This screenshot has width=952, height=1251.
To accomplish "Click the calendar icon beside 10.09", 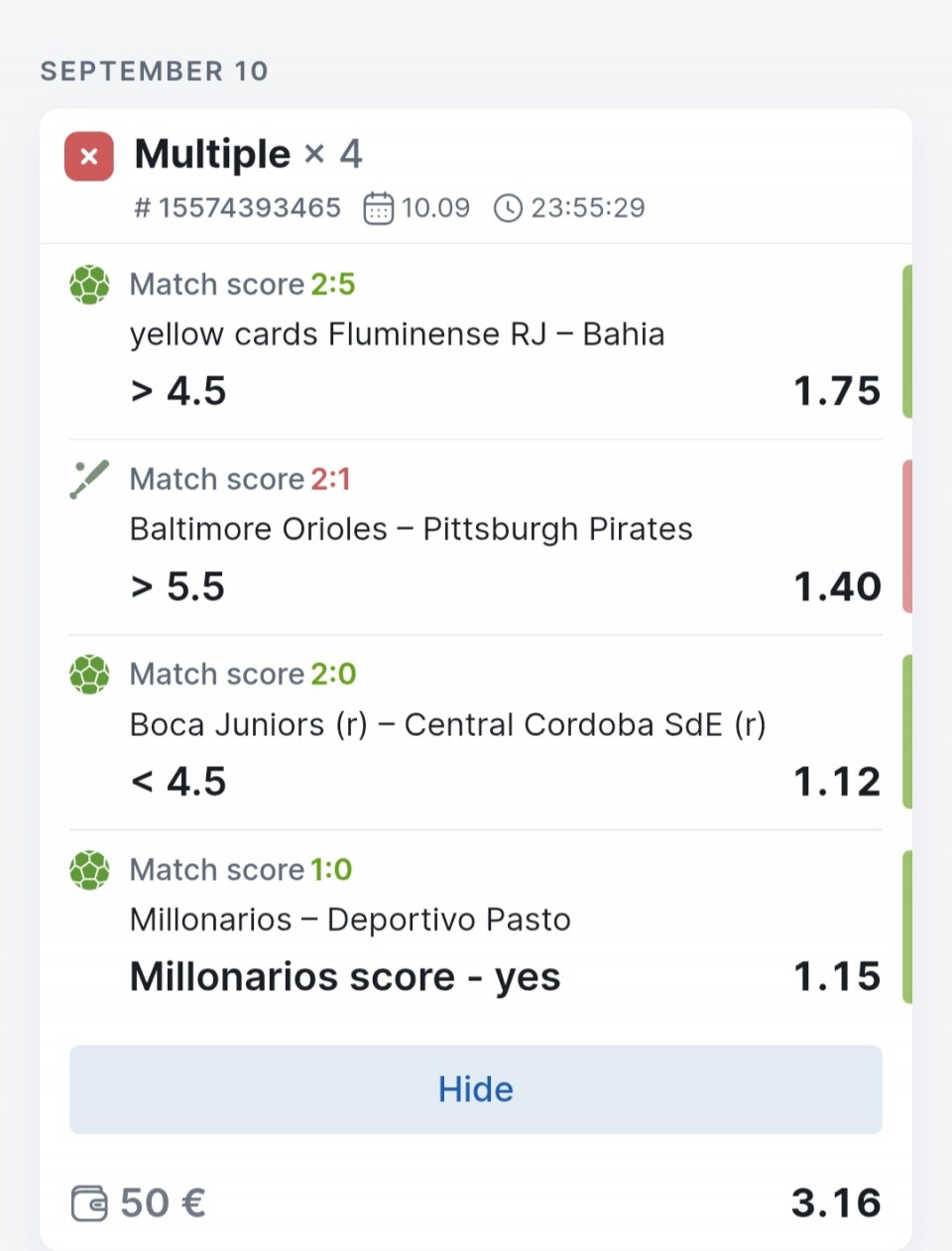I will coord(379,208).
